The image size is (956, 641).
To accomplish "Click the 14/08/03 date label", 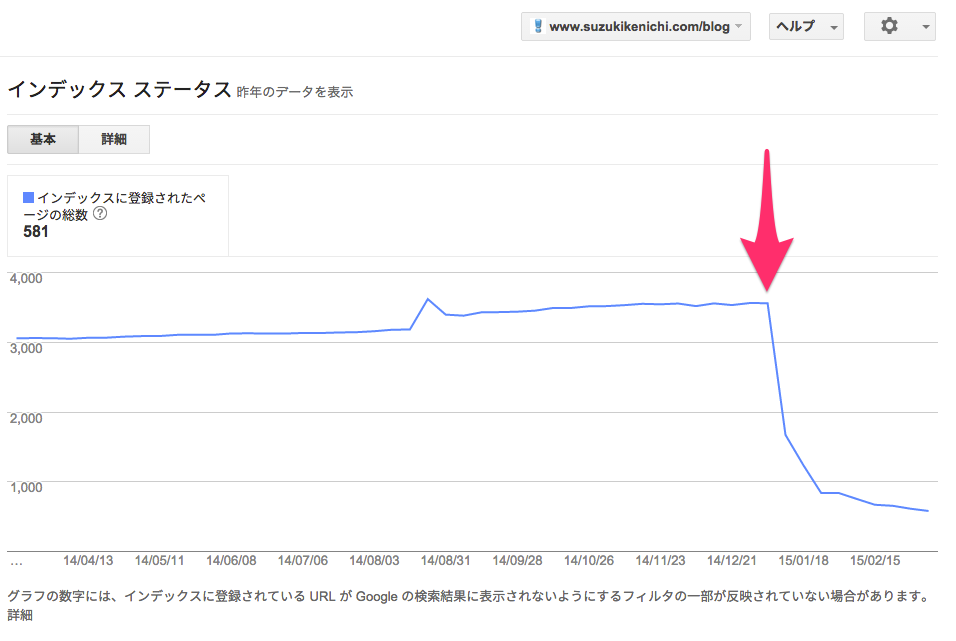I will [374, 560].
